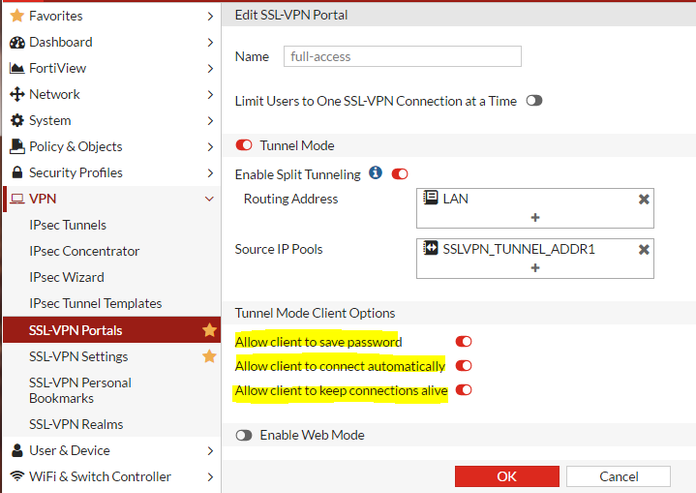
Task: Remove LAN from Routing Address
Action: [644, 199]
